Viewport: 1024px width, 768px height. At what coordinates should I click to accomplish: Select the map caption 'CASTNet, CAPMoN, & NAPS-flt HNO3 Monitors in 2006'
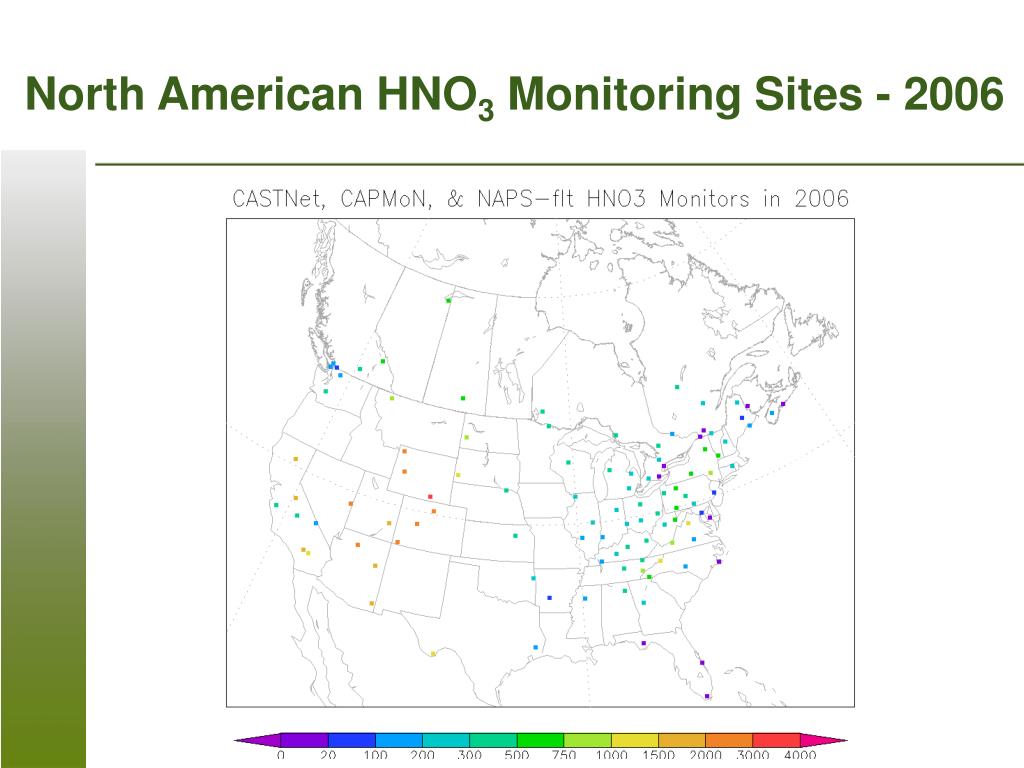[540, 199]
